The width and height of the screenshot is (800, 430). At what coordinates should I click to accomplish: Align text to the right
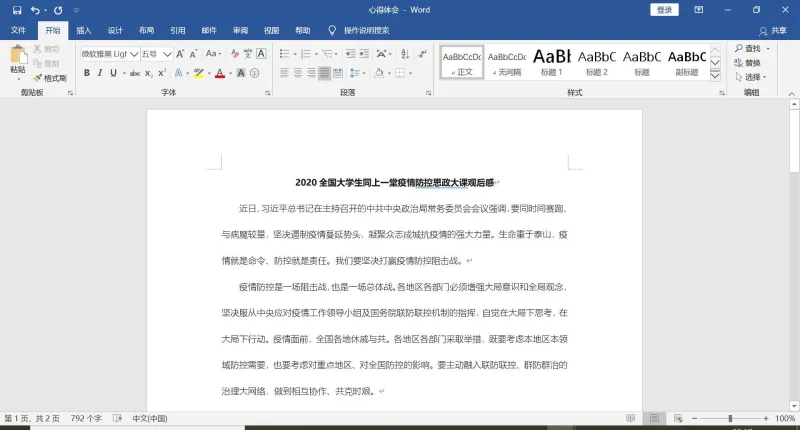(x=311, y=73)
